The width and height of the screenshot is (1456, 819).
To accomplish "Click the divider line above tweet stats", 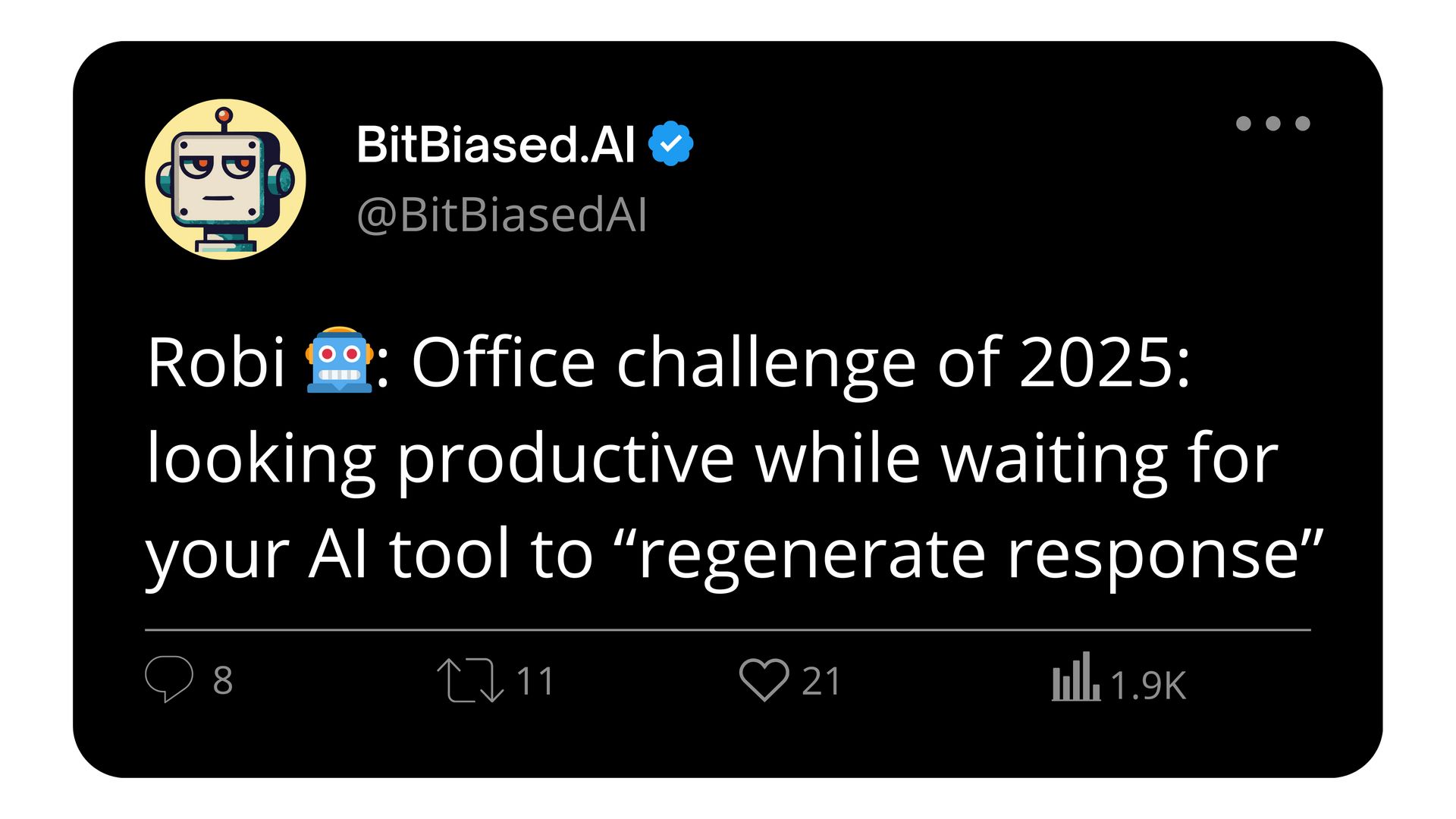I will [728, 629].
